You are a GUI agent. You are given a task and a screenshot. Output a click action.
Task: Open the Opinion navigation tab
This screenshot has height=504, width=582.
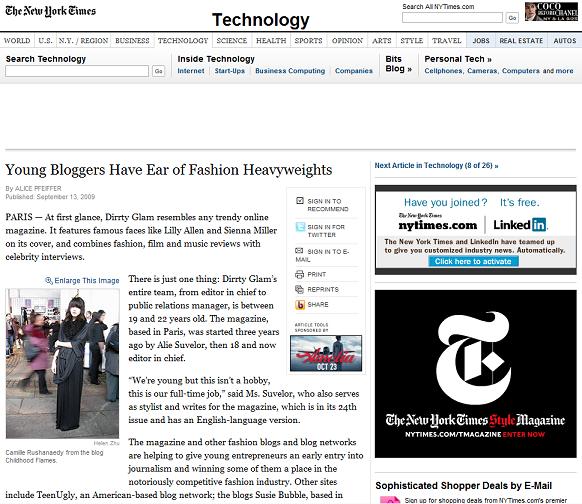point(347,40)
